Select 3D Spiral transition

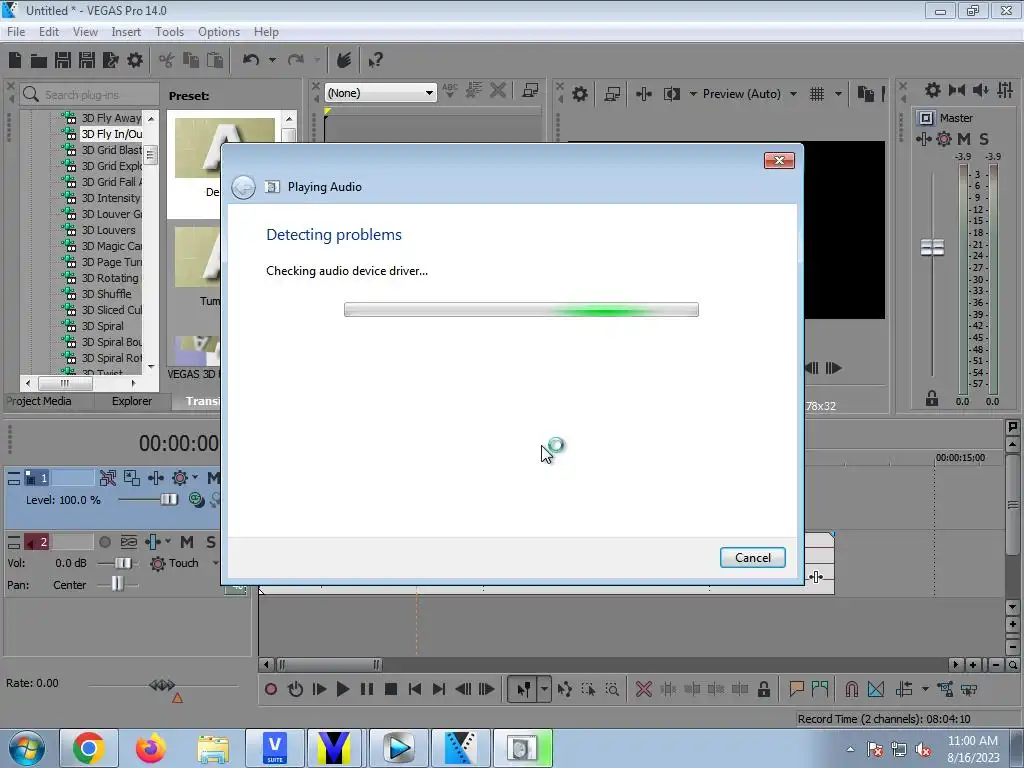(x=102, y=326)
